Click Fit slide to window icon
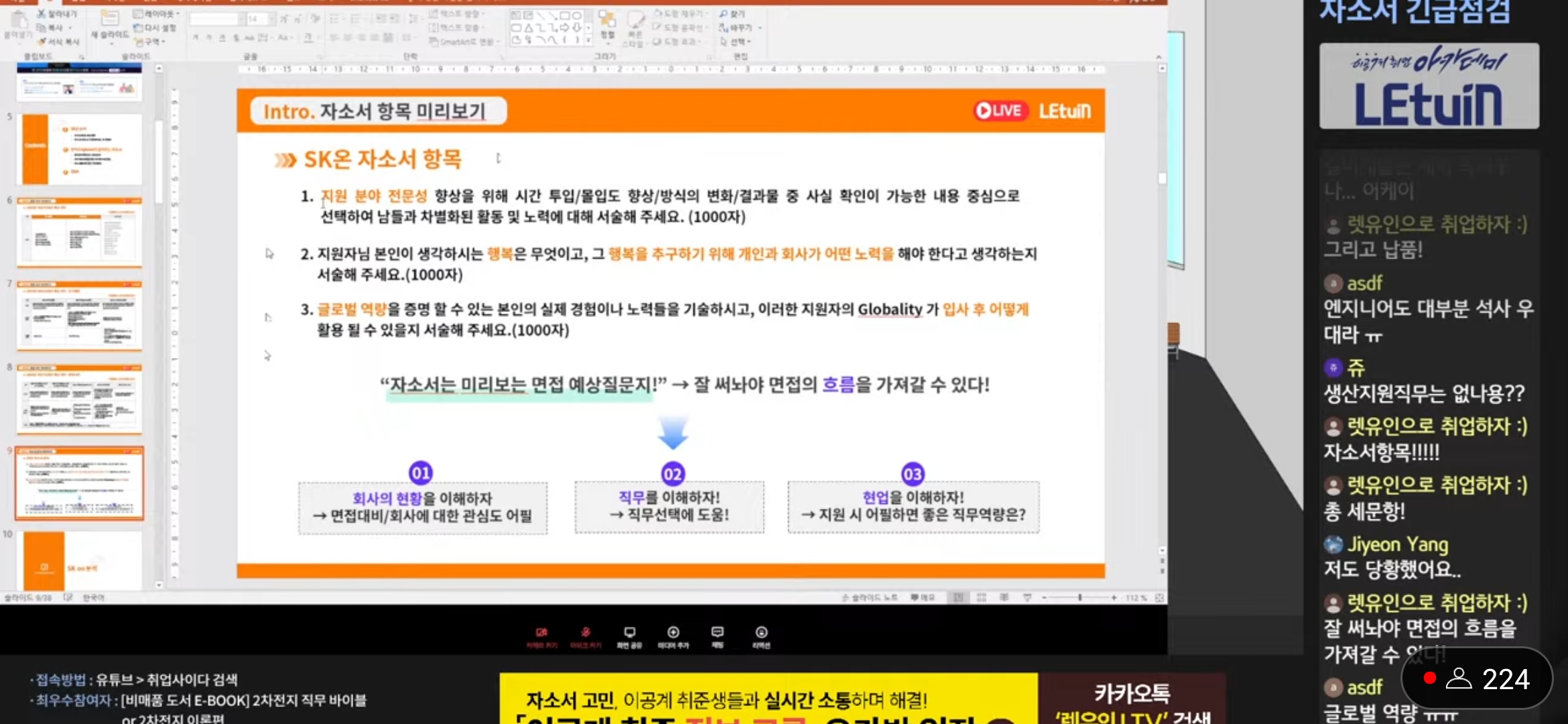This screenshot has height=724, width=1568. click(1159, 597)
